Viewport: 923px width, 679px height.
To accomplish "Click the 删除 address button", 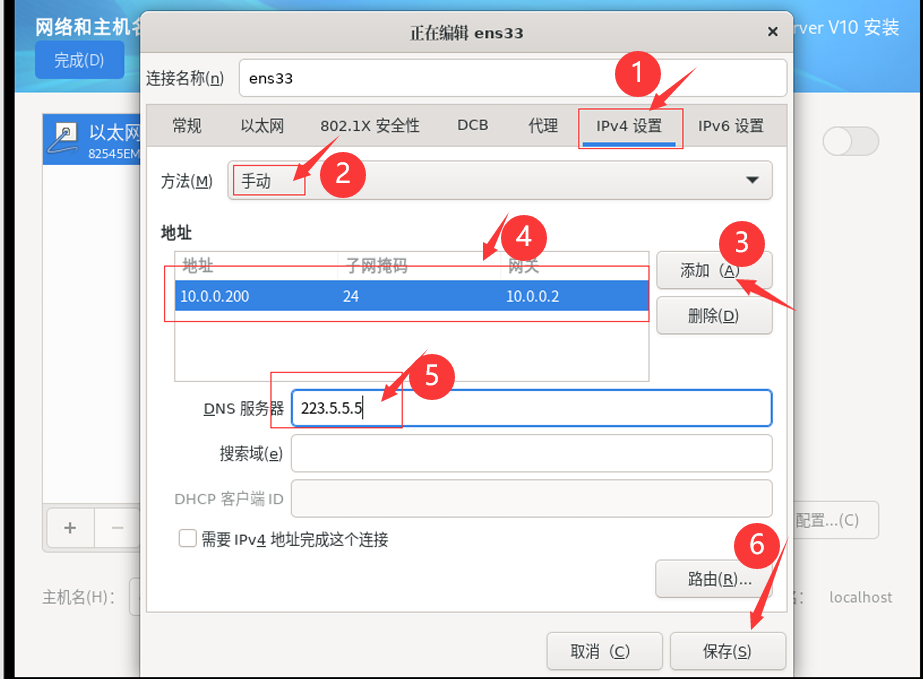I will pos(714,316).
